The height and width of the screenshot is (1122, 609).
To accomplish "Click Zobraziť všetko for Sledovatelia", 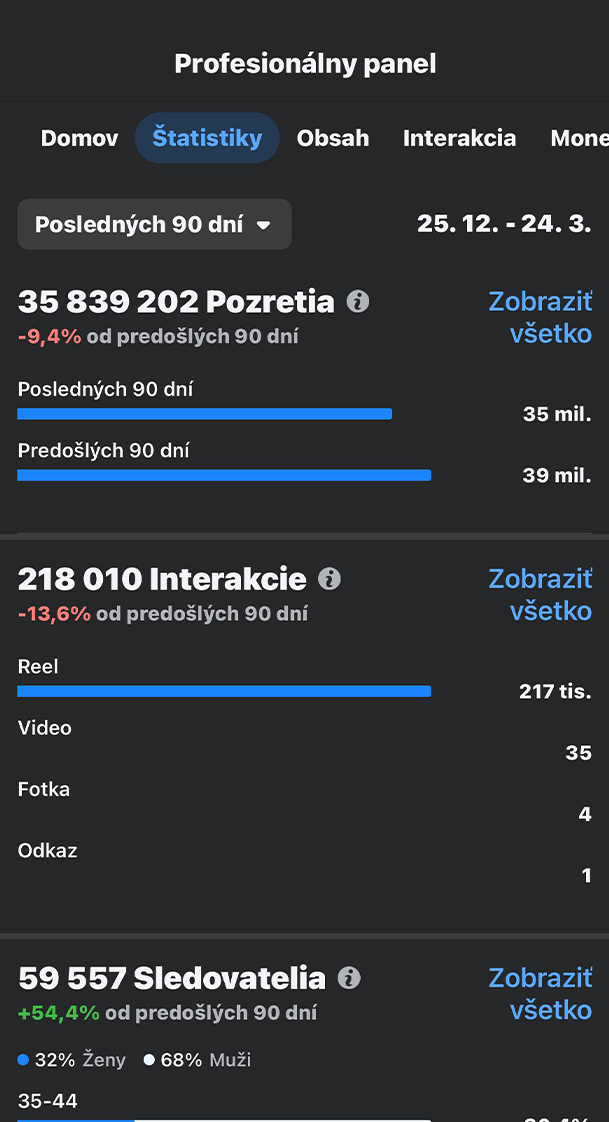I will pyautogui.click(x=540, y=993).
